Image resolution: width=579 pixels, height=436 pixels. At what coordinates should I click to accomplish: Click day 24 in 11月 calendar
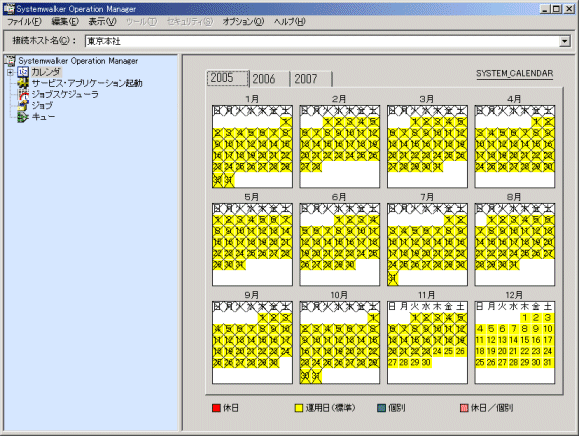[437, 351]
